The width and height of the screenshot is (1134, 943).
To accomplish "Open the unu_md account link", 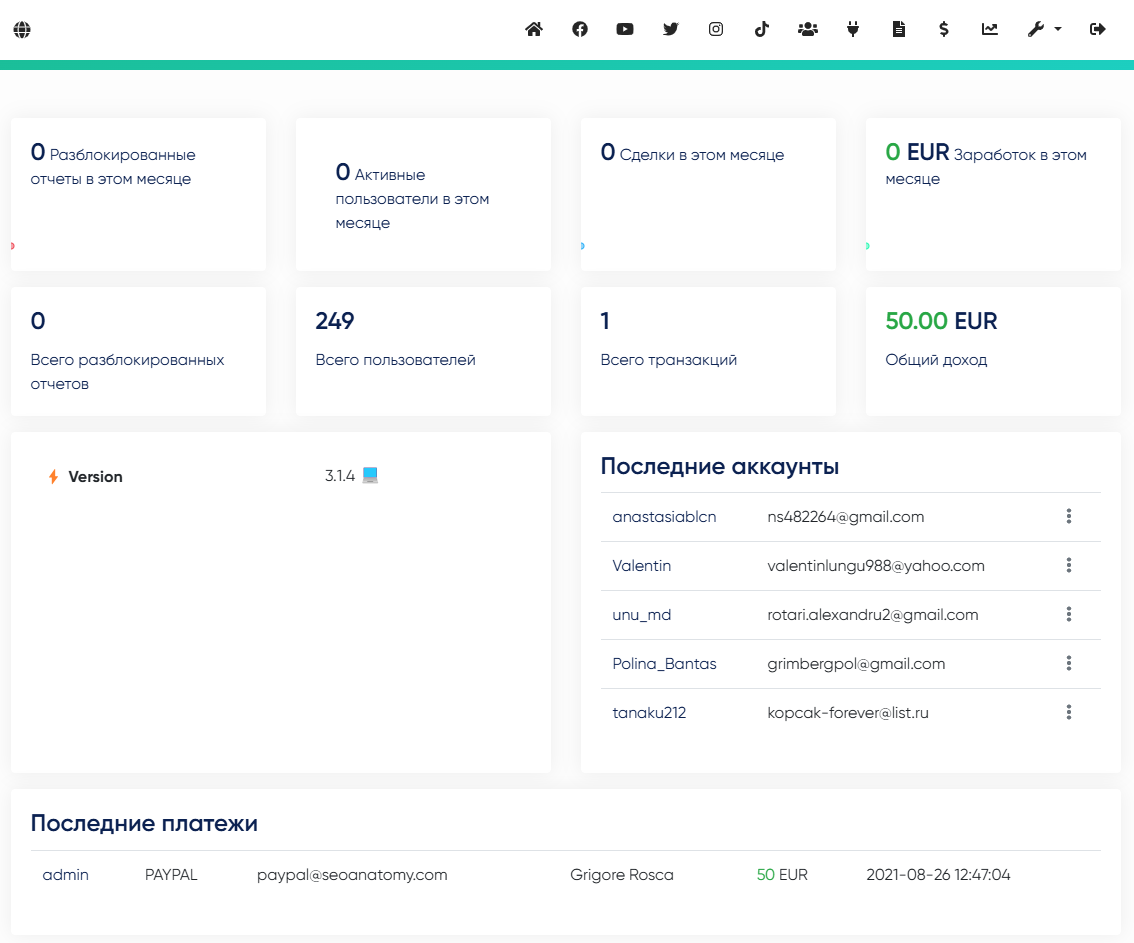I will point(641,615).
